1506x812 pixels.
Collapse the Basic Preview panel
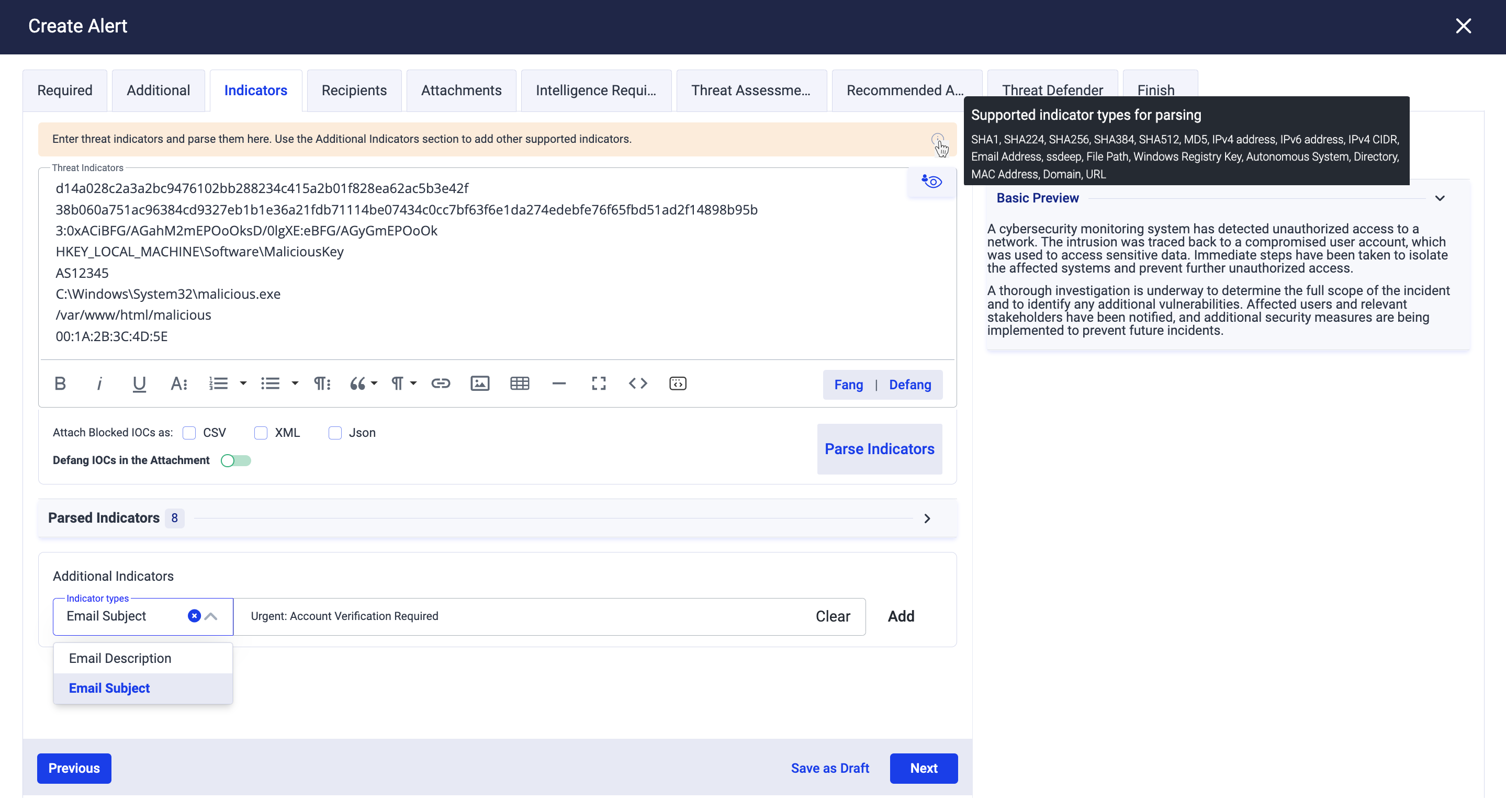point(1440,198)
